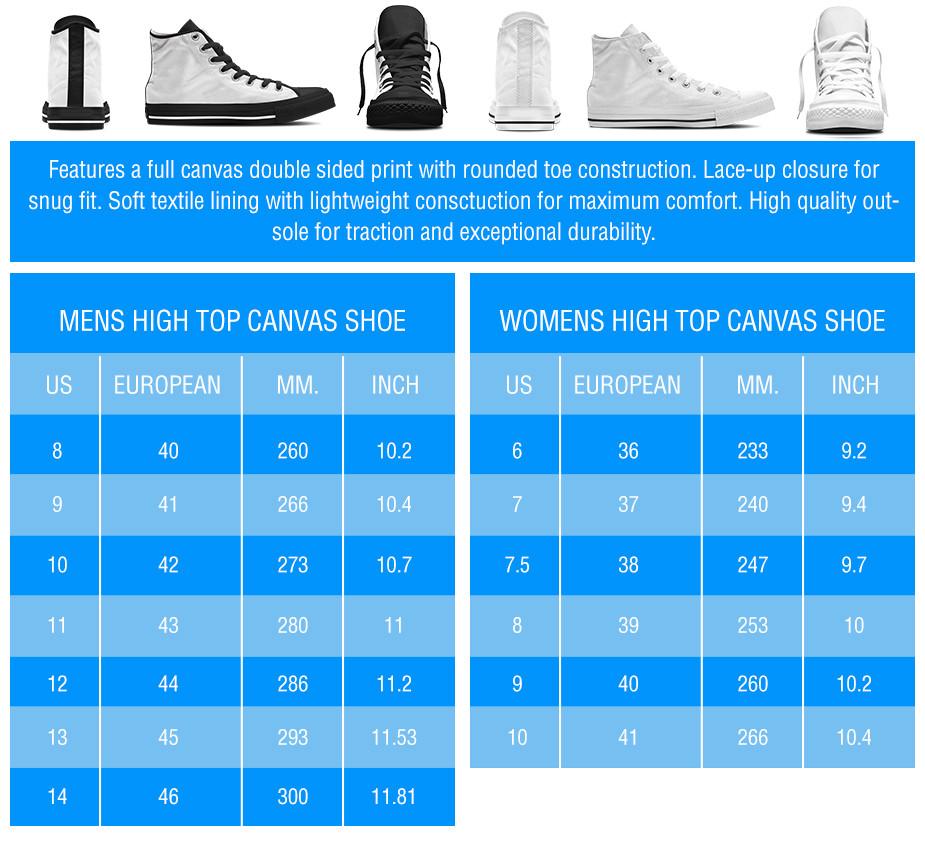Click the Mens High Top Canvas Shoe heading
The height and width of the screenshot is (844, 925).
(x=232, y=321)
